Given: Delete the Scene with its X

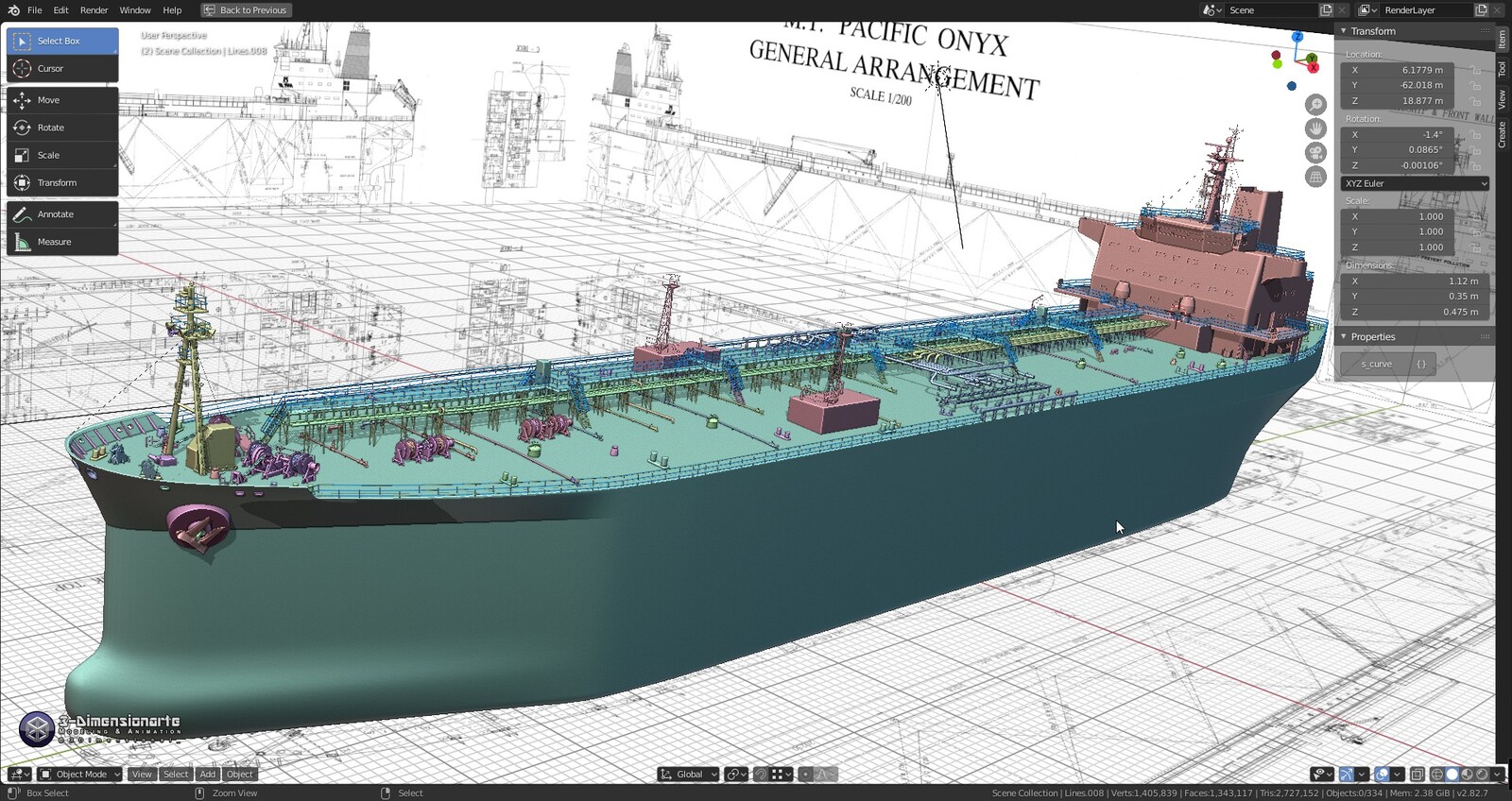Looking at the screenshot, I should coord(1342,10).
